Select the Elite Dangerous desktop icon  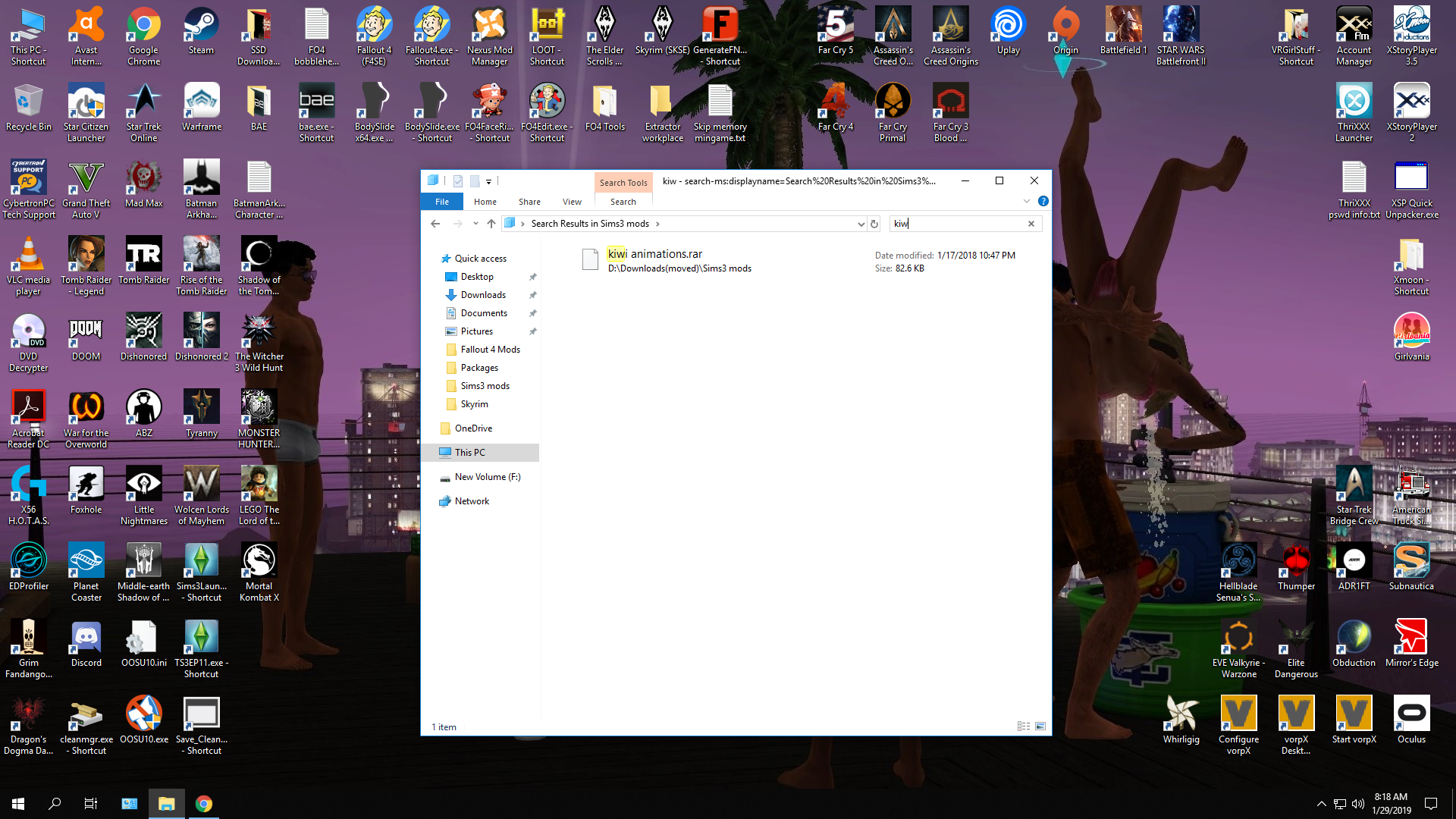(1296, 649)
